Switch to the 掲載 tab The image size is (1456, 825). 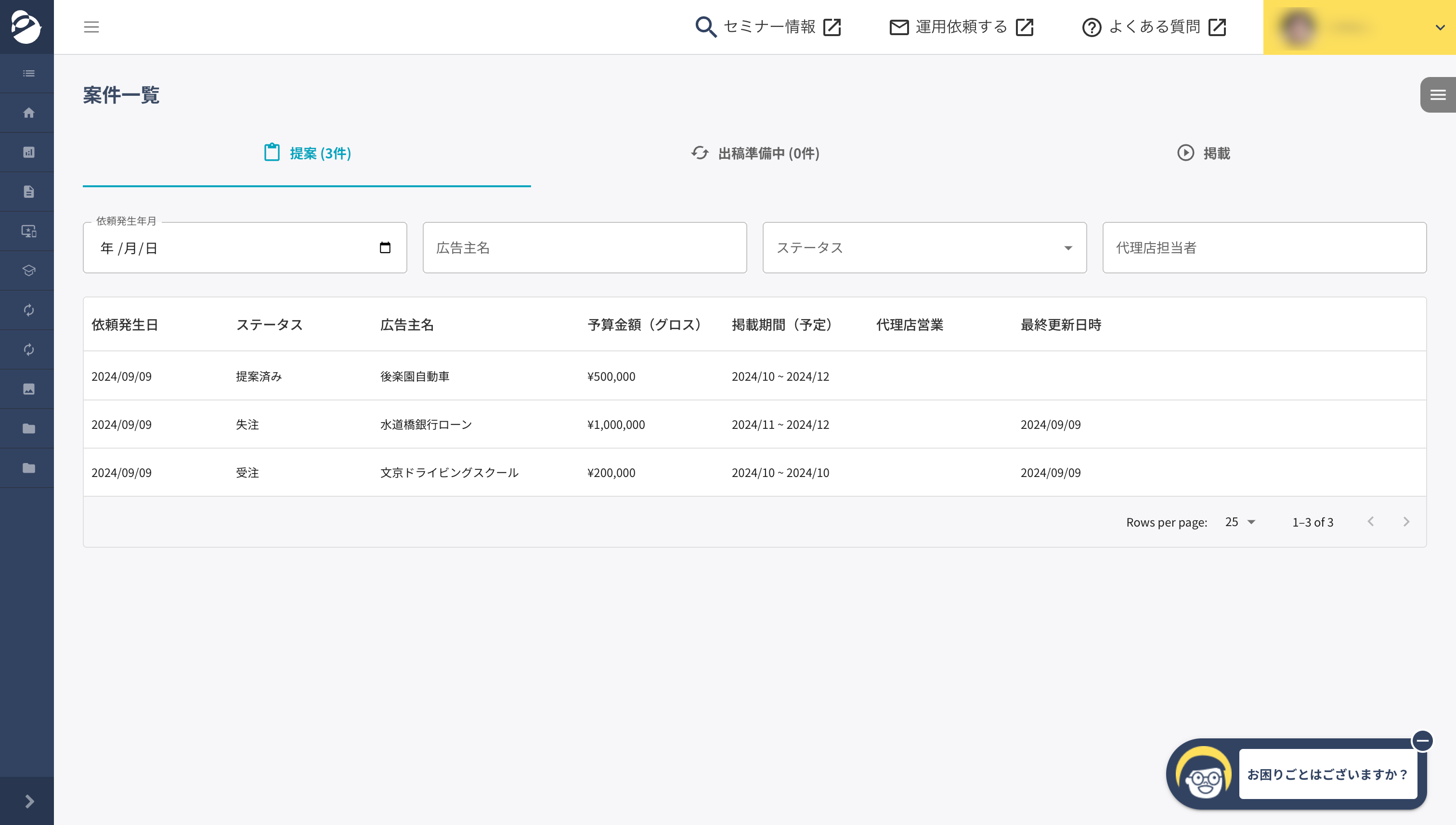tap(1203, 154)
